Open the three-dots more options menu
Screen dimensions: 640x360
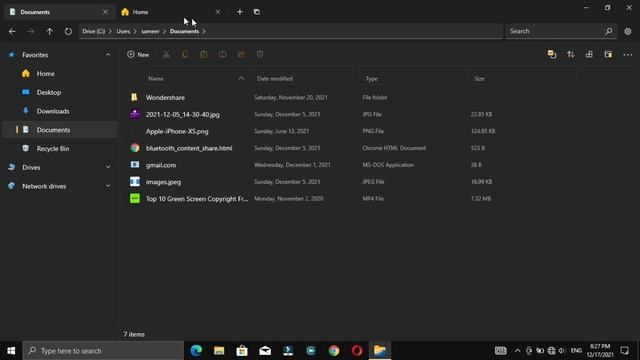coord(627,54)
